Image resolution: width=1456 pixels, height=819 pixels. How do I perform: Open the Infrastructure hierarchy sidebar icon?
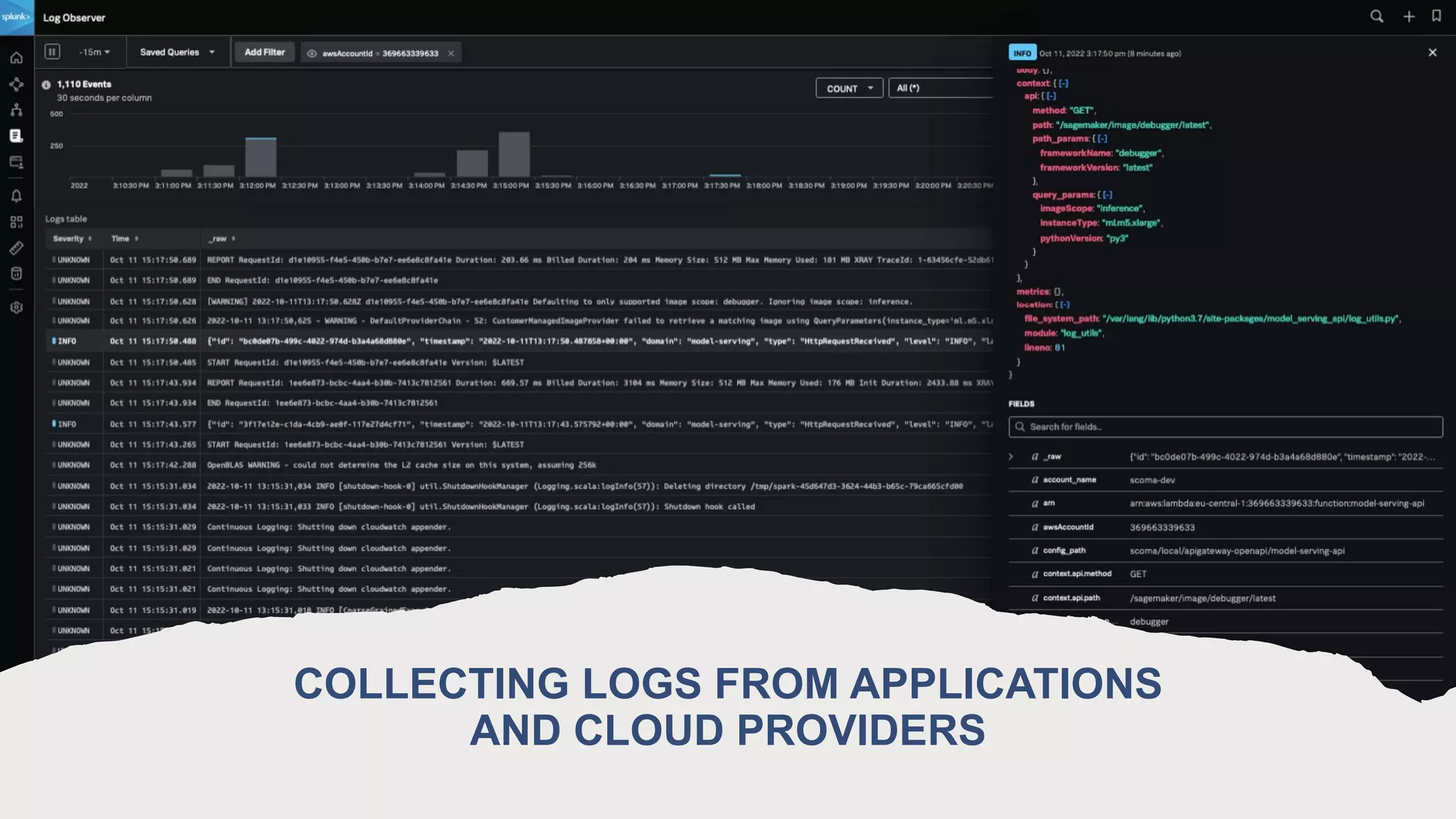(x=16, y=110)
